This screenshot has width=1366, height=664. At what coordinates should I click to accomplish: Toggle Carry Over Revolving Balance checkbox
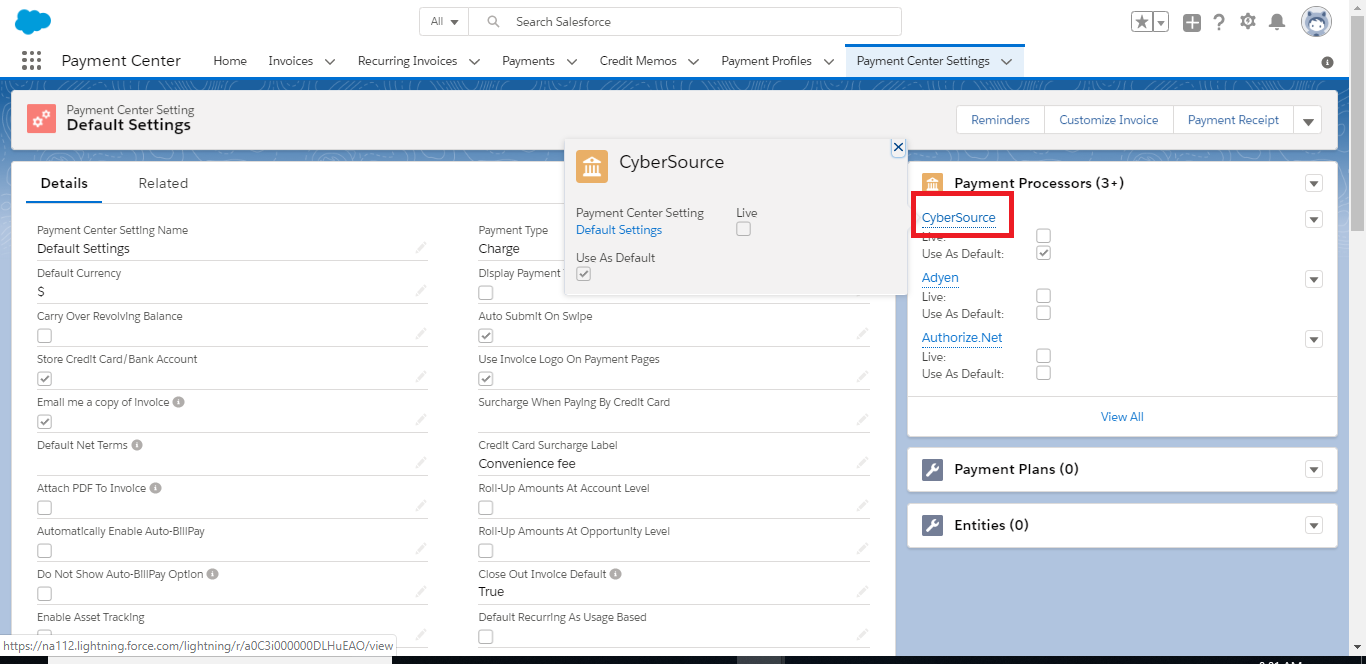tap(44, 336)
